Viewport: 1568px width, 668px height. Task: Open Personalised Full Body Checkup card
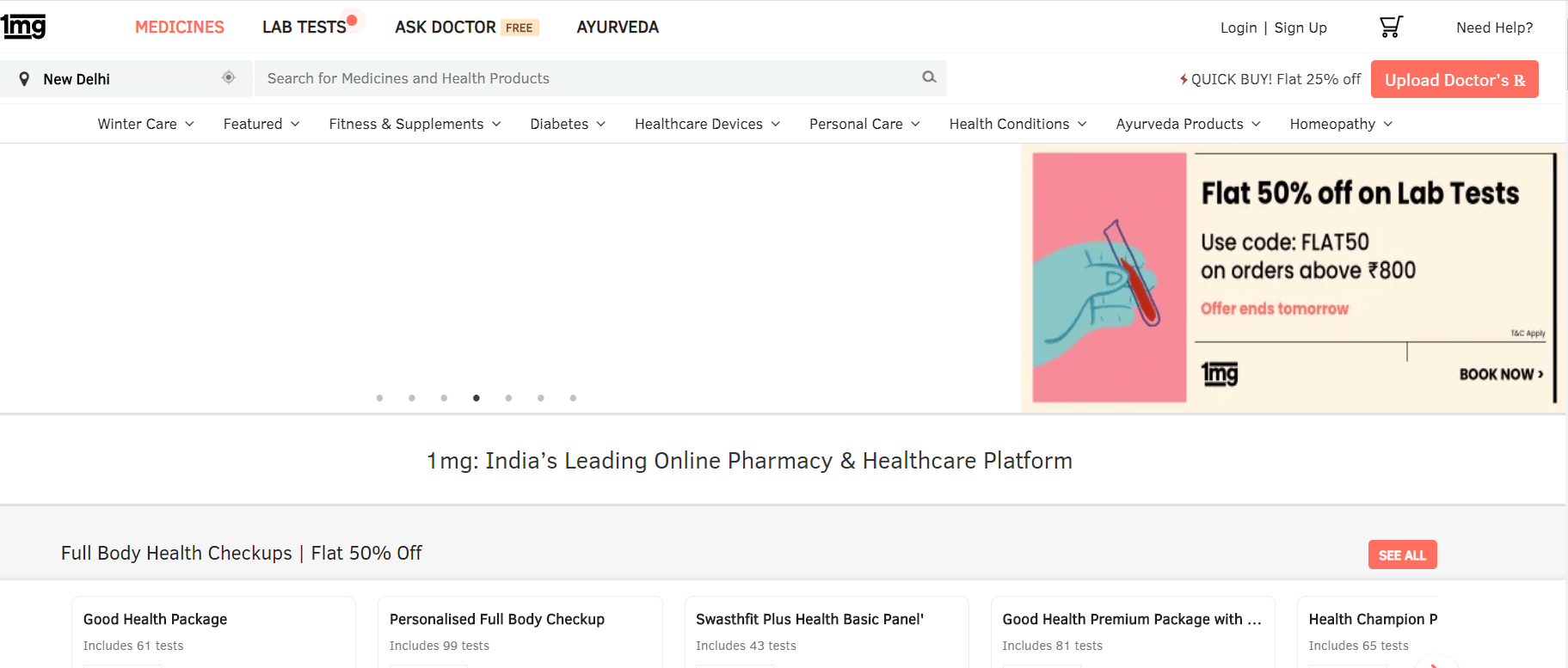coord(520,632)
